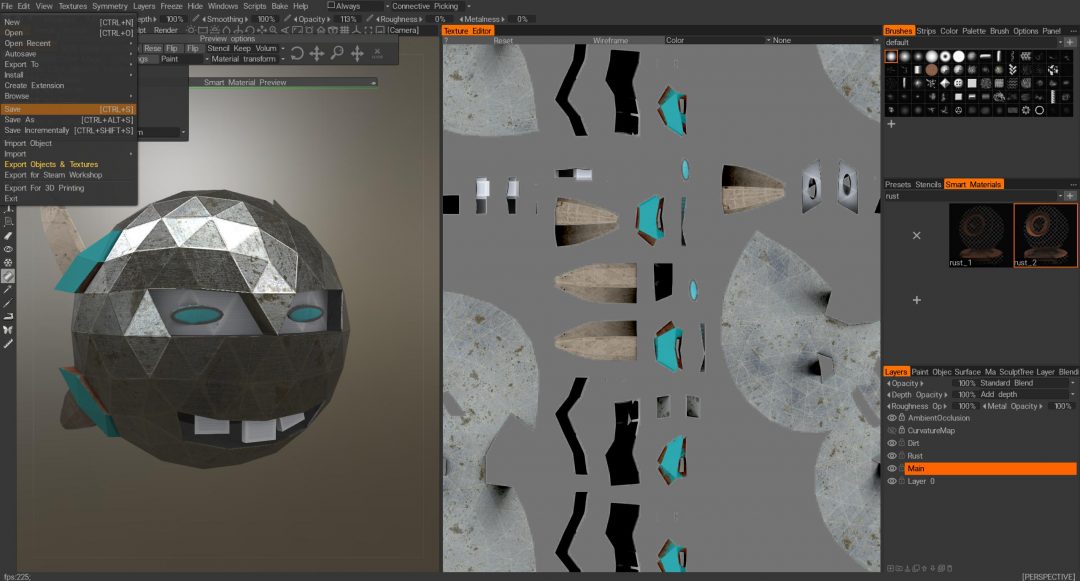This screenshot has width=1080, height=581.
Task: Open the Open Recent submenu
Action: tap(68, 43)
